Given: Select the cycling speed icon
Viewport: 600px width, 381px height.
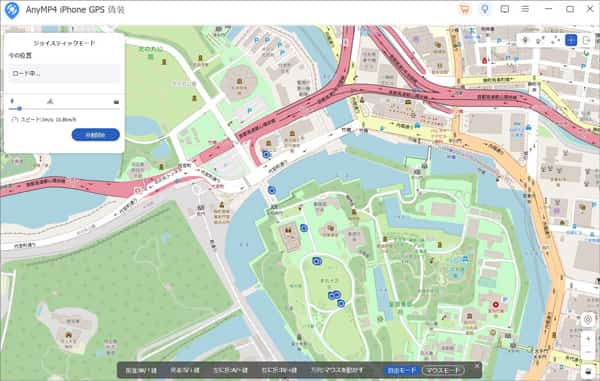Looking at the screenshot, I should [x=50, y=101].
